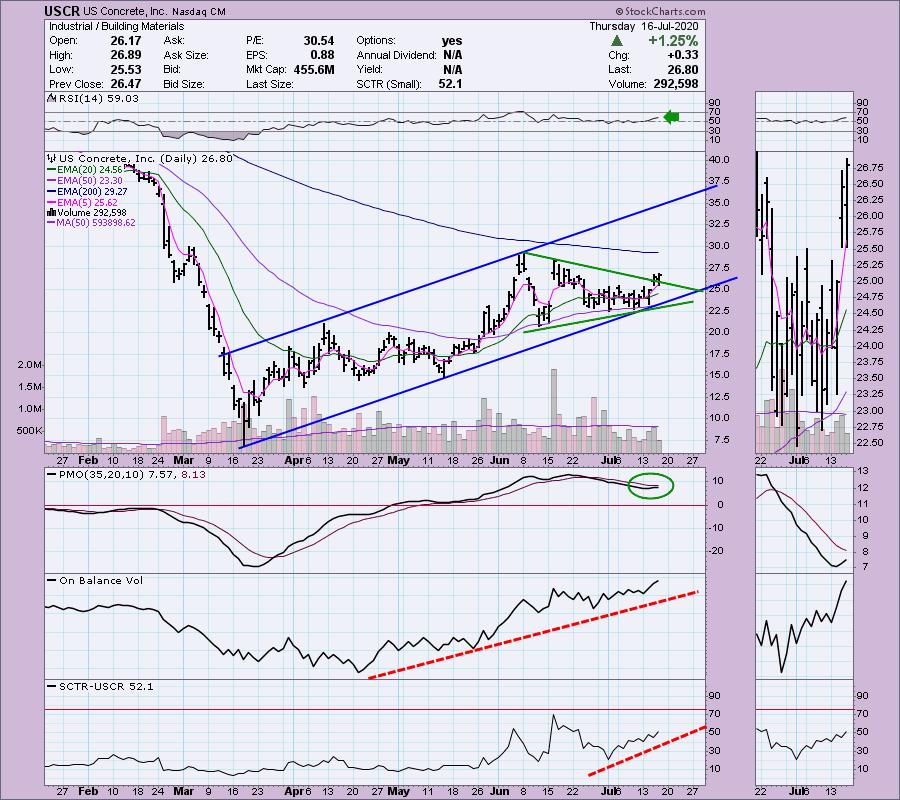Click the -10 label on PMO axis
This screenshot has height=800, width=900.
tap(717, 527)
